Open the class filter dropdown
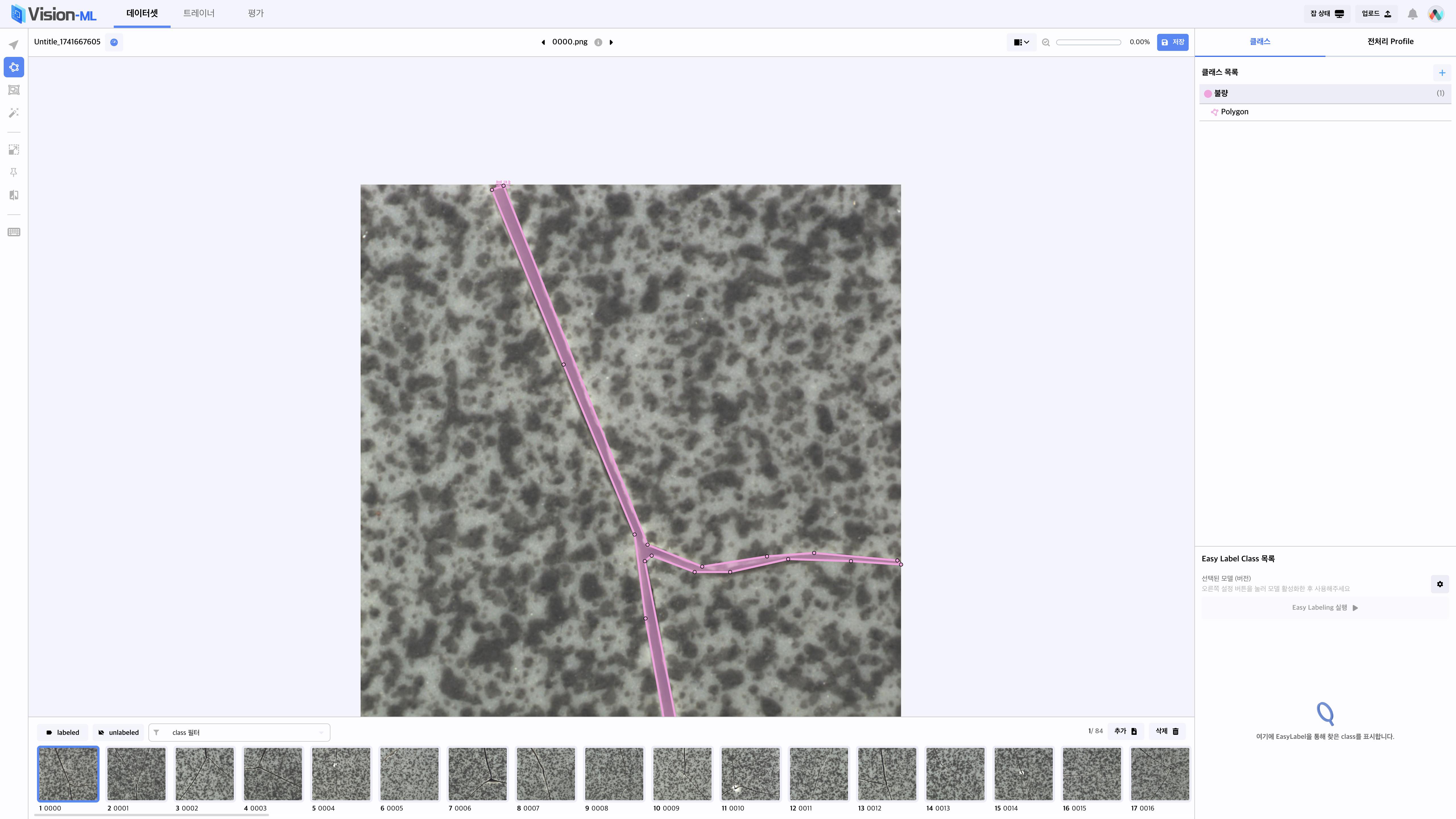This screenshot has width=1456, height=819. click(x=240, y=733)
